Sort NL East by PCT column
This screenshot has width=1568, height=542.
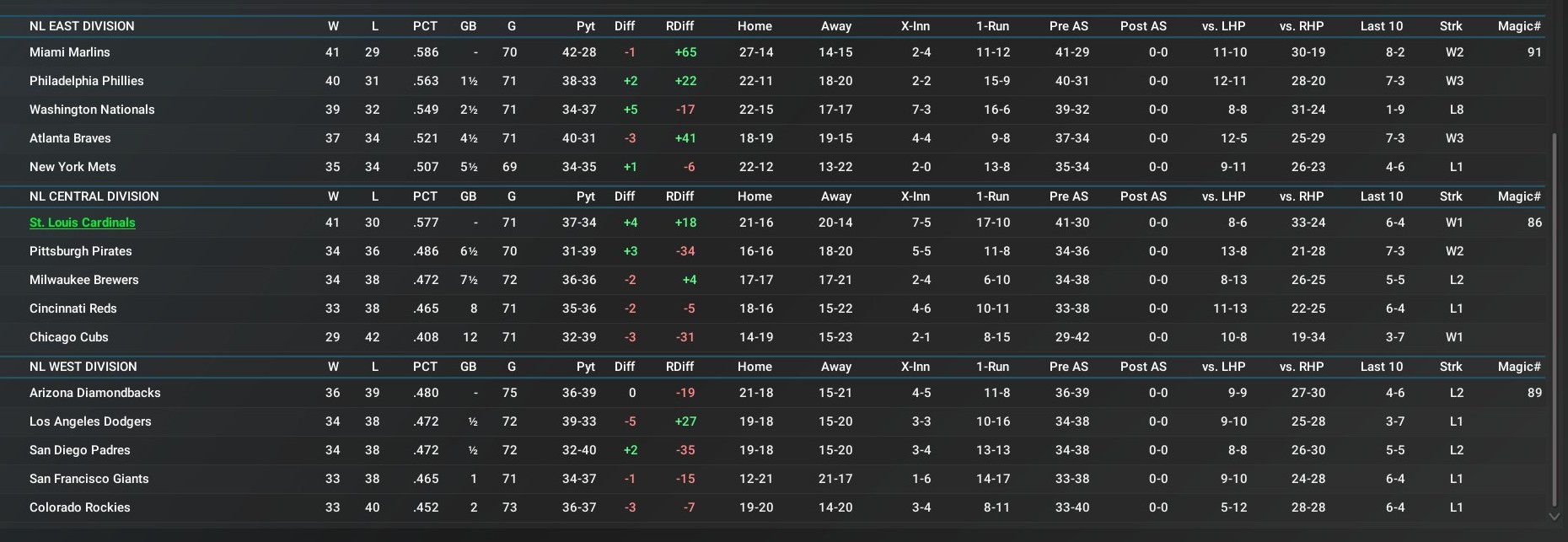(x=425, y=26)
